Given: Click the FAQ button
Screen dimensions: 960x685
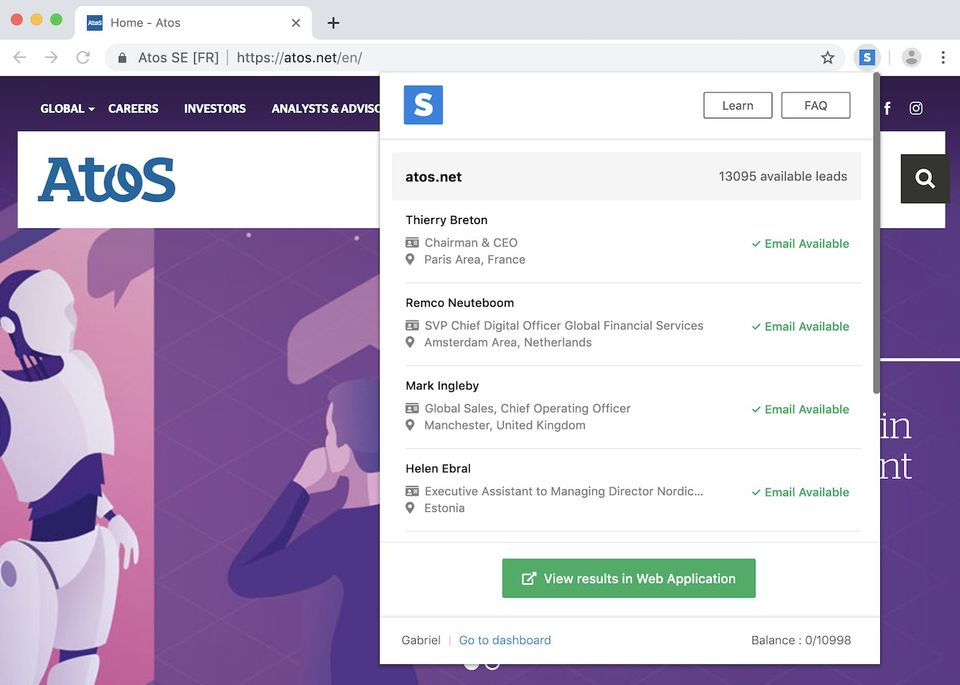Looking at the screenshot, I should (x=816, y=105).
